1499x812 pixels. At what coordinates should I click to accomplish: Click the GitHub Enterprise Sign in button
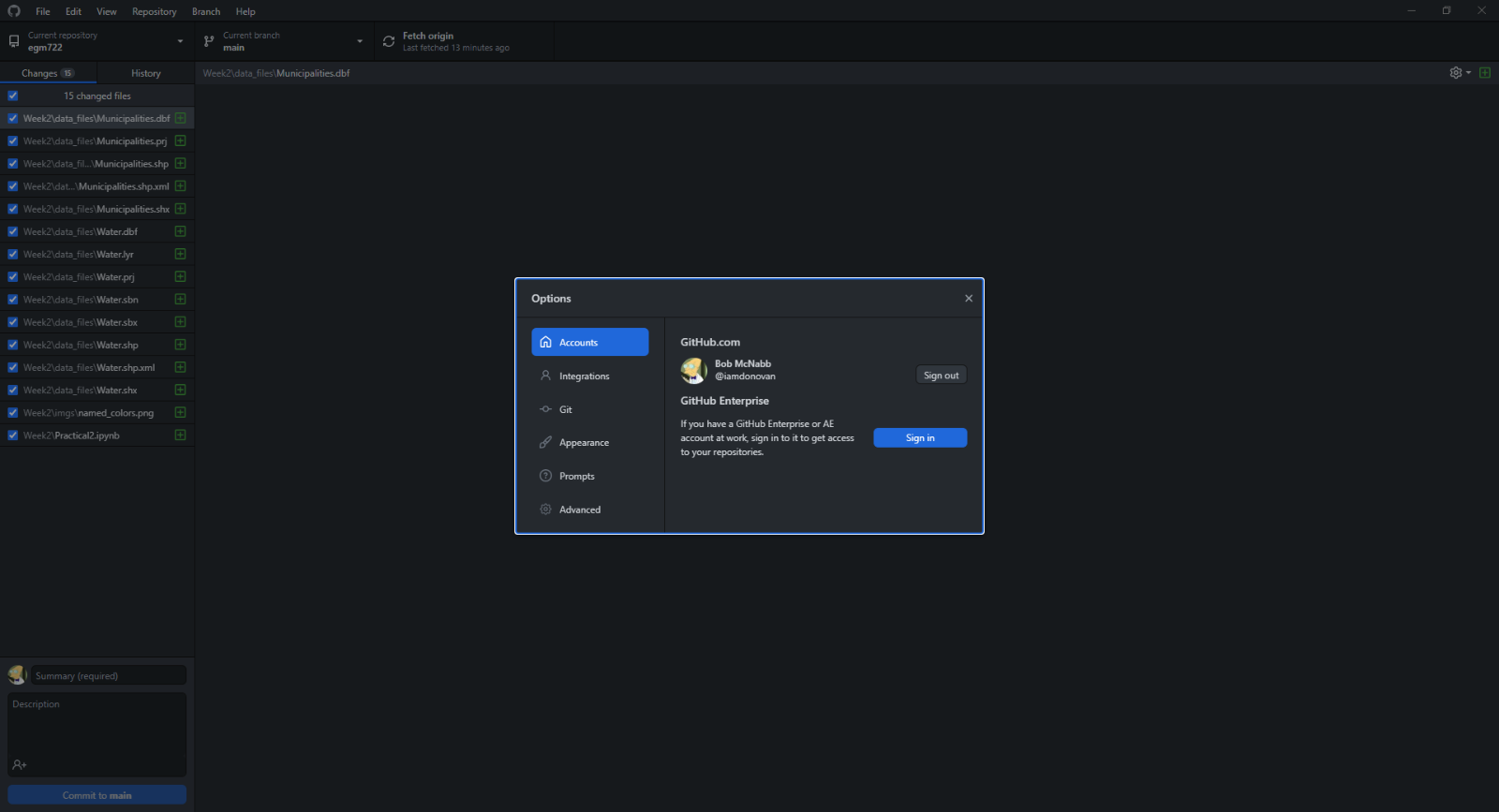[x=920, y=437]
